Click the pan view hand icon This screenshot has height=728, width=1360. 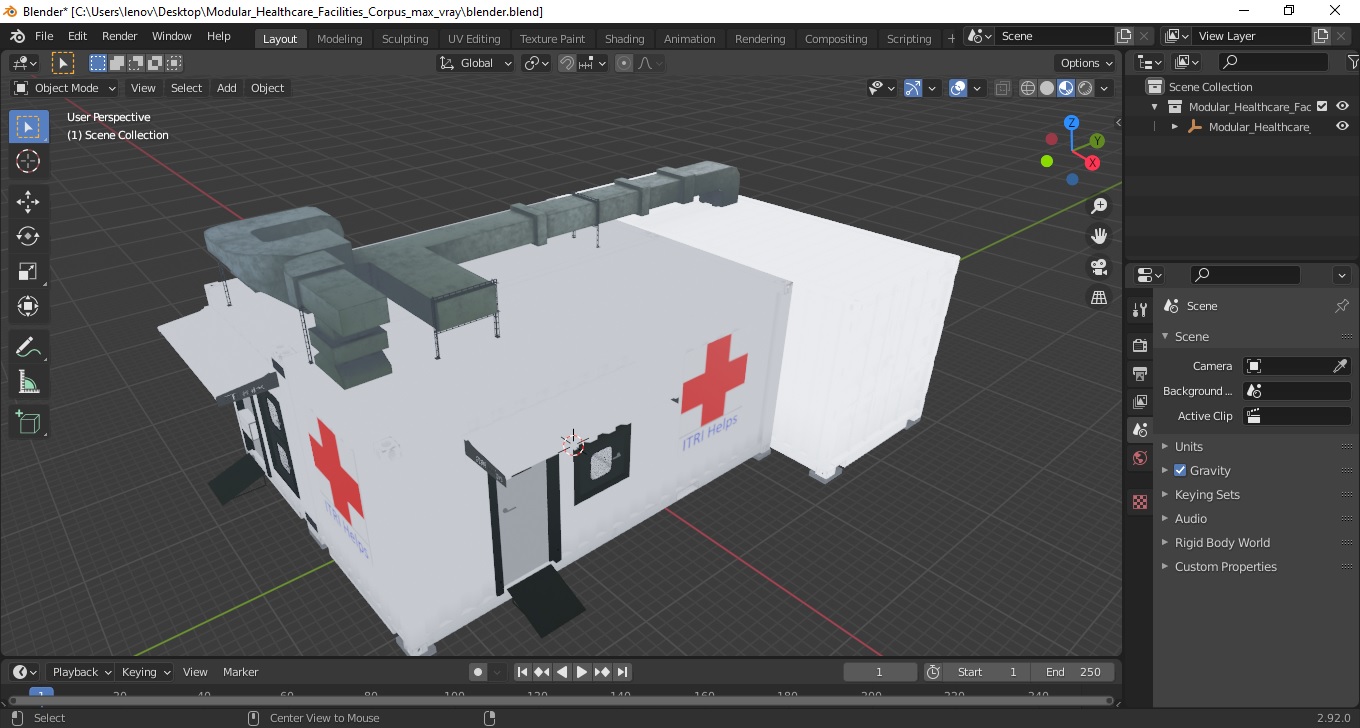1099,237
